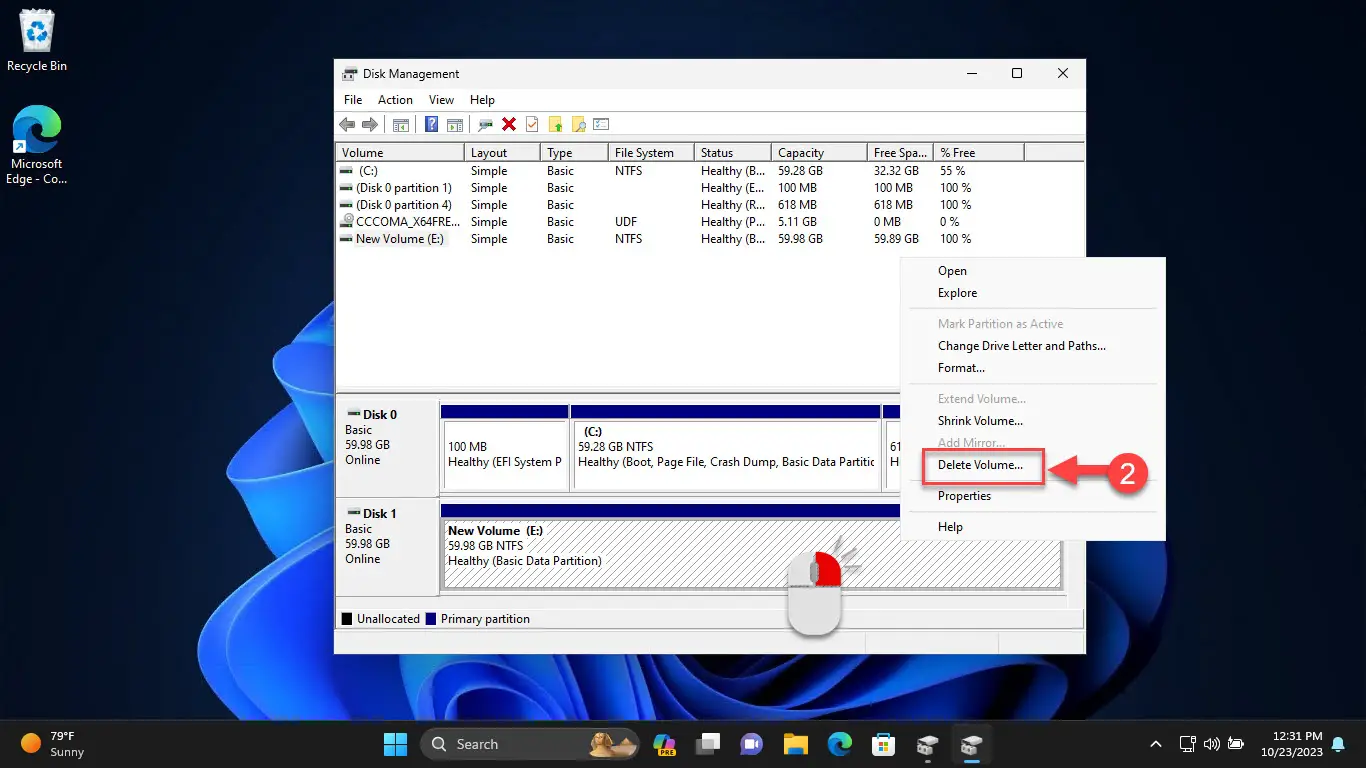
Task: Select the (Disk 0 partition 4) row
Action: (x=710, y=205)
